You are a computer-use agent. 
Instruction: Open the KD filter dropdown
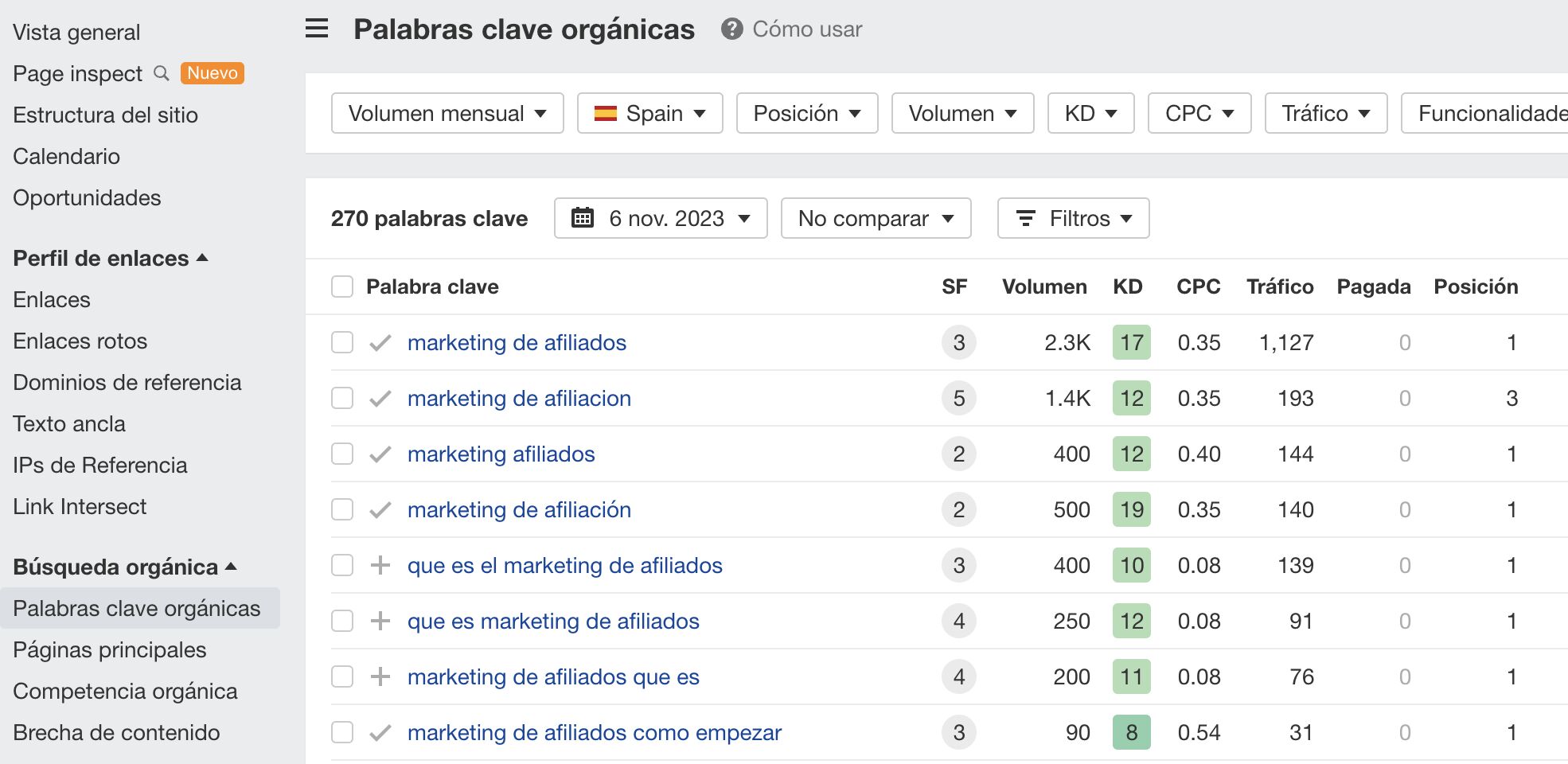pyautogui.click(x=1090, y=113)
